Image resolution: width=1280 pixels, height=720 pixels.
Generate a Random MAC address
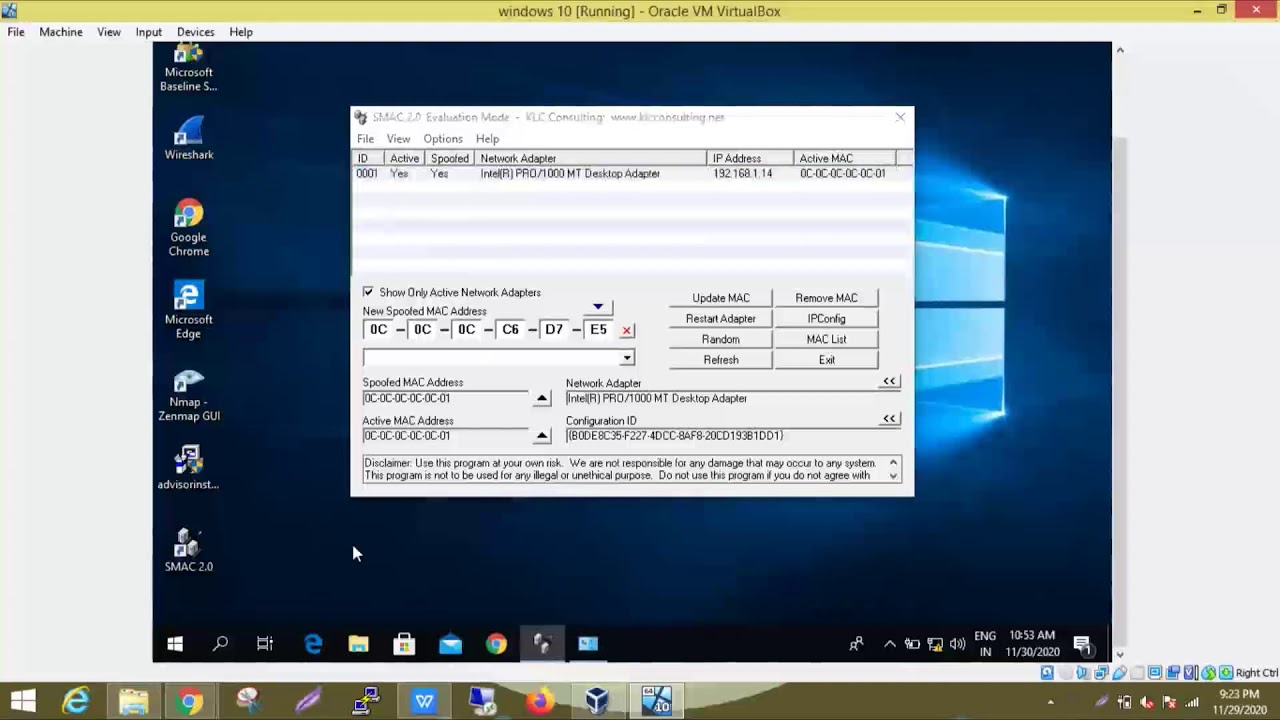[x=721, y=340]
